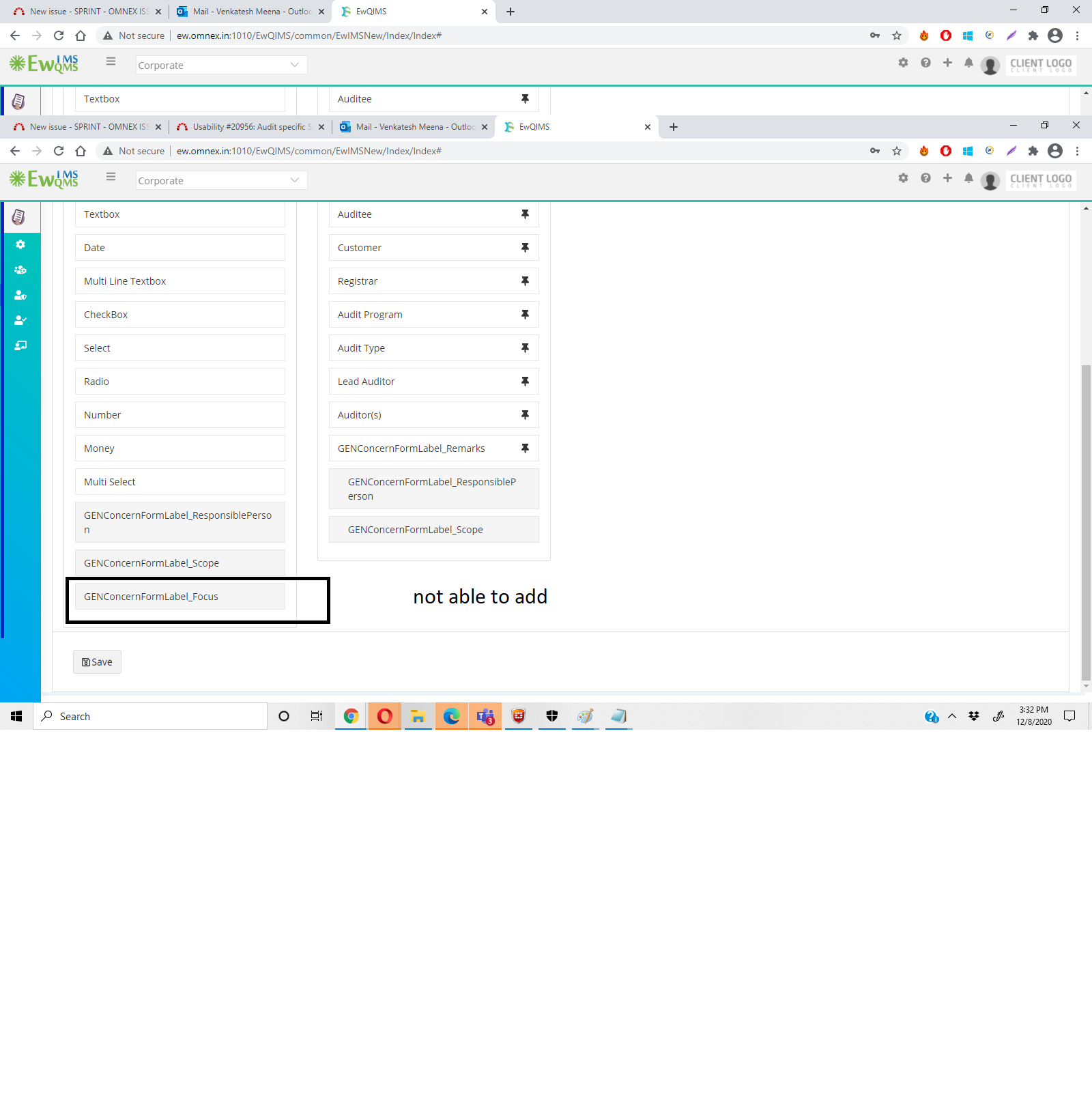Viewport: 1092px width, 1099px height.
Task: Reload the page in the lower browser
Action: (x=59, y=151)
